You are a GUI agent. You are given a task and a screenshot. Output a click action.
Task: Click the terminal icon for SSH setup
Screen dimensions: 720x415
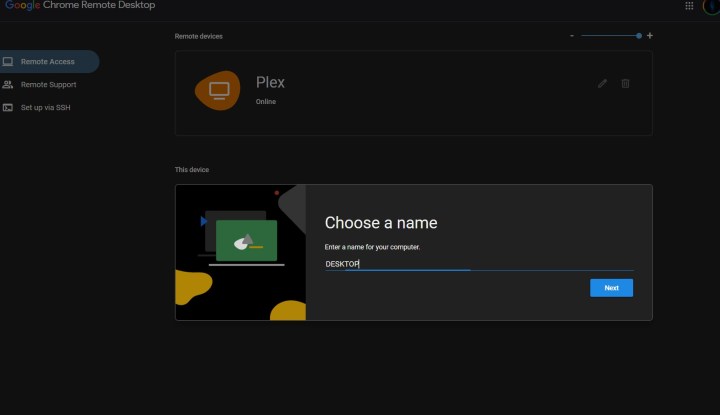pos(8,108)
